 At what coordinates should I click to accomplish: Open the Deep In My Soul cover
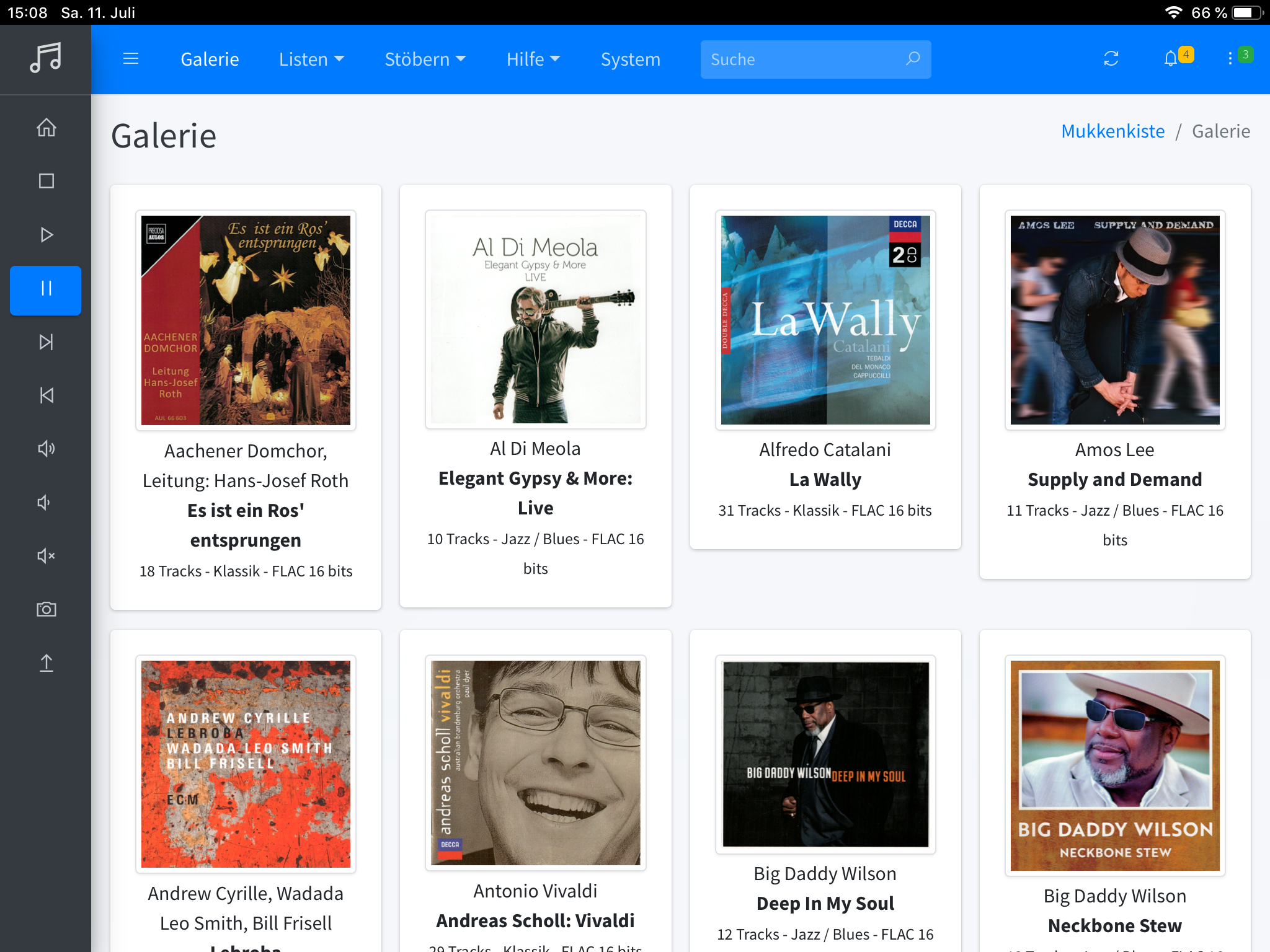(825, 754)
